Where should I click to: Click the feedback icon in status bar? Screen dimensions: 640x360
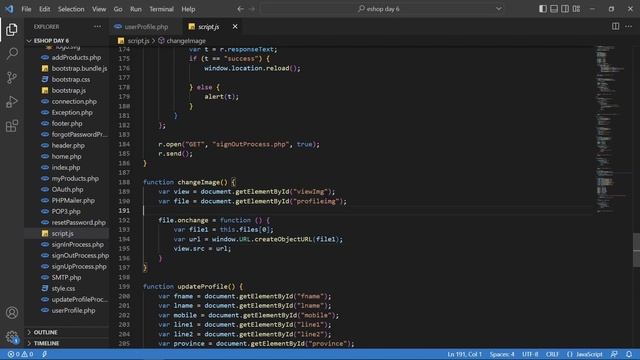tap(614, 354)
